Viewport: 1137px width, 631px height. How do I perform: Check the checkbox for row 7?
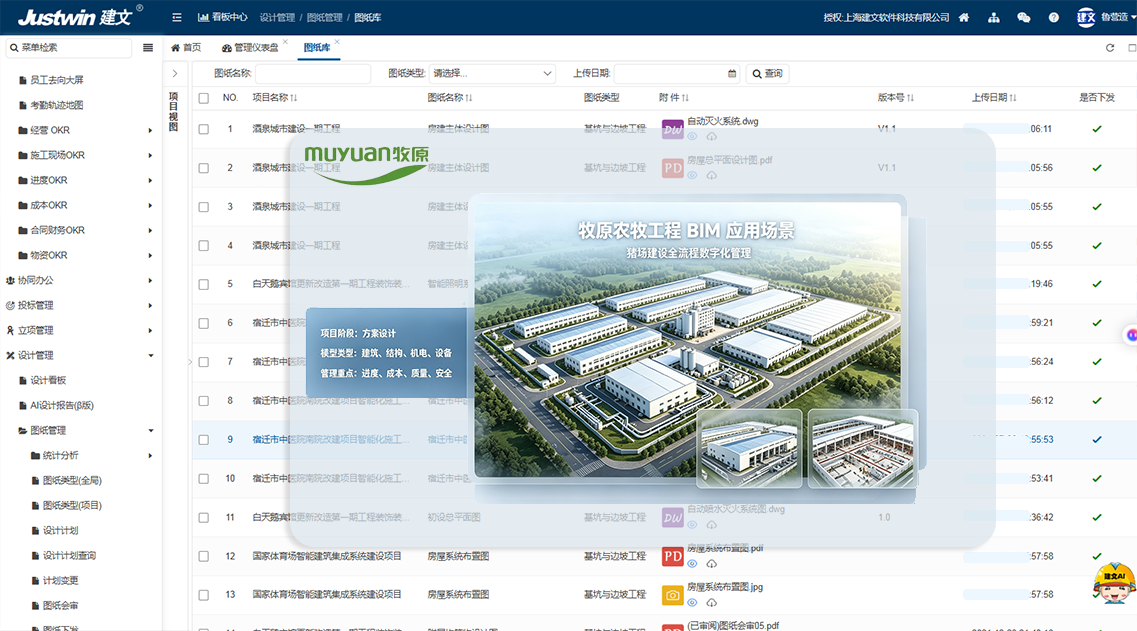click(204, 362)
